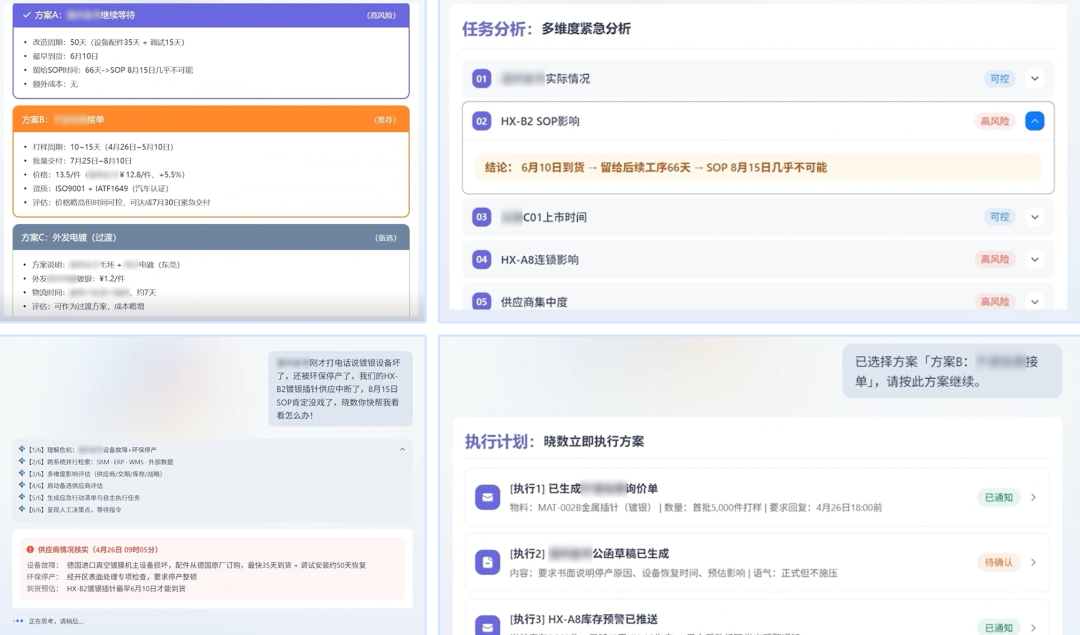Image resolution: width=1080 pixels, height=635 pixels.
Task: Click the 01 number badge for 实际情况
Action: click(481, 79)
